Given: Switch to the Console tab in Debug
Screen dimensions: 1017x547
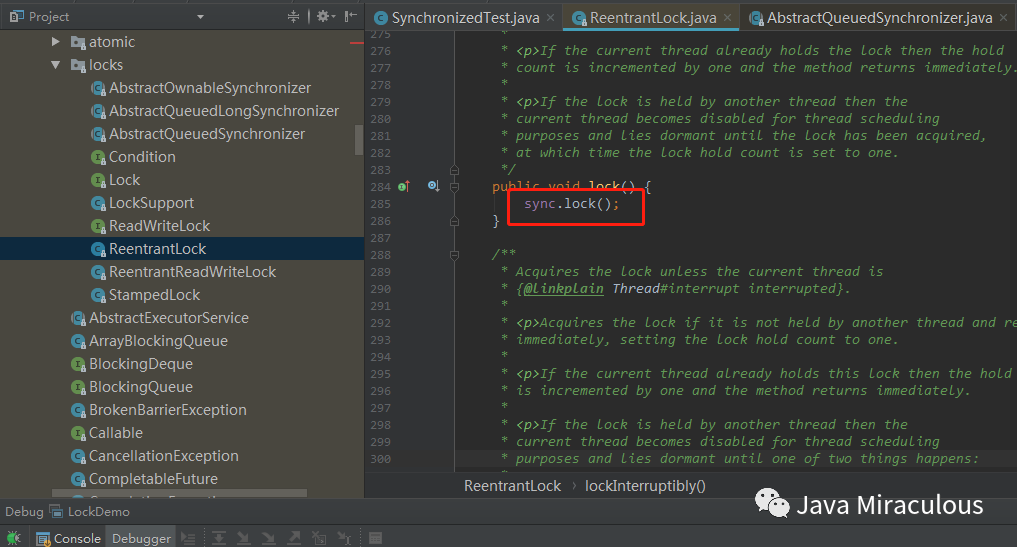Looking at the screenshot, I should coord(69,539).
